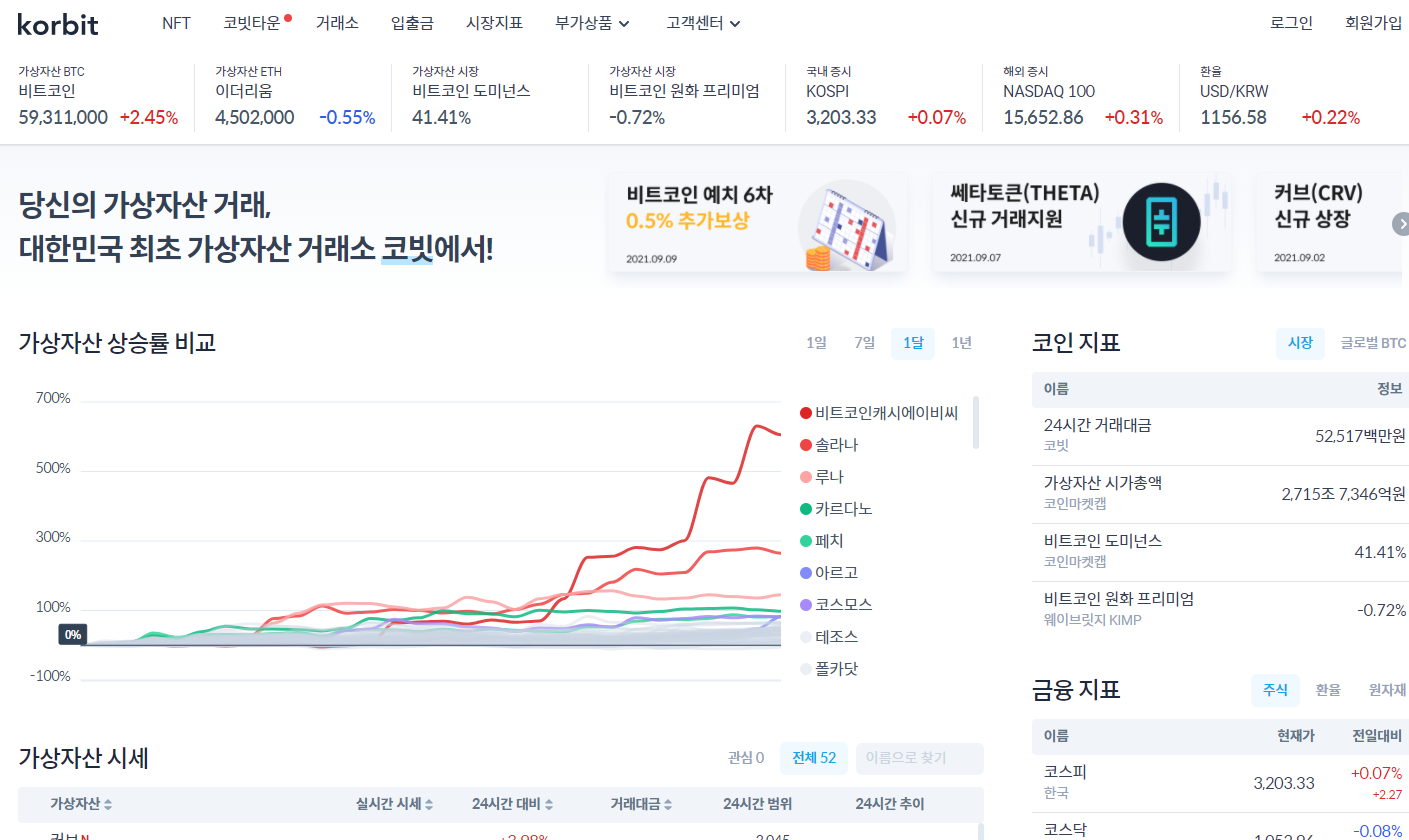Expand the 고객센터 dropdown menu
This screenshot has height=840, width=1409.
[703, 23]
